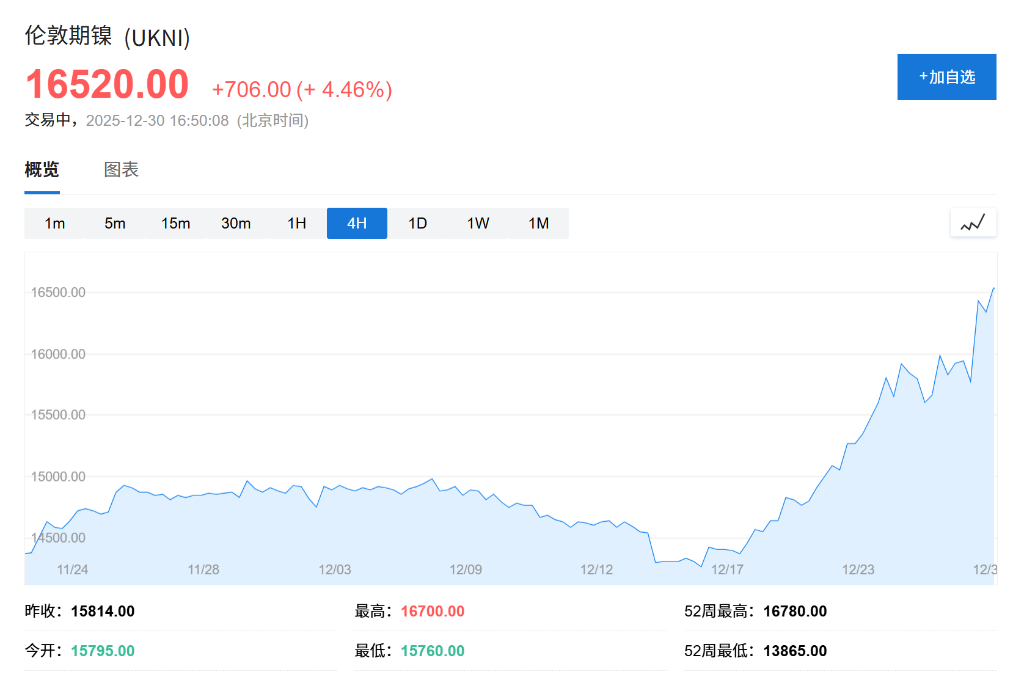The width and height of the screenshot is (1024, 688).
Task: Switch to the 1W interval
Action: click(477, 223)
